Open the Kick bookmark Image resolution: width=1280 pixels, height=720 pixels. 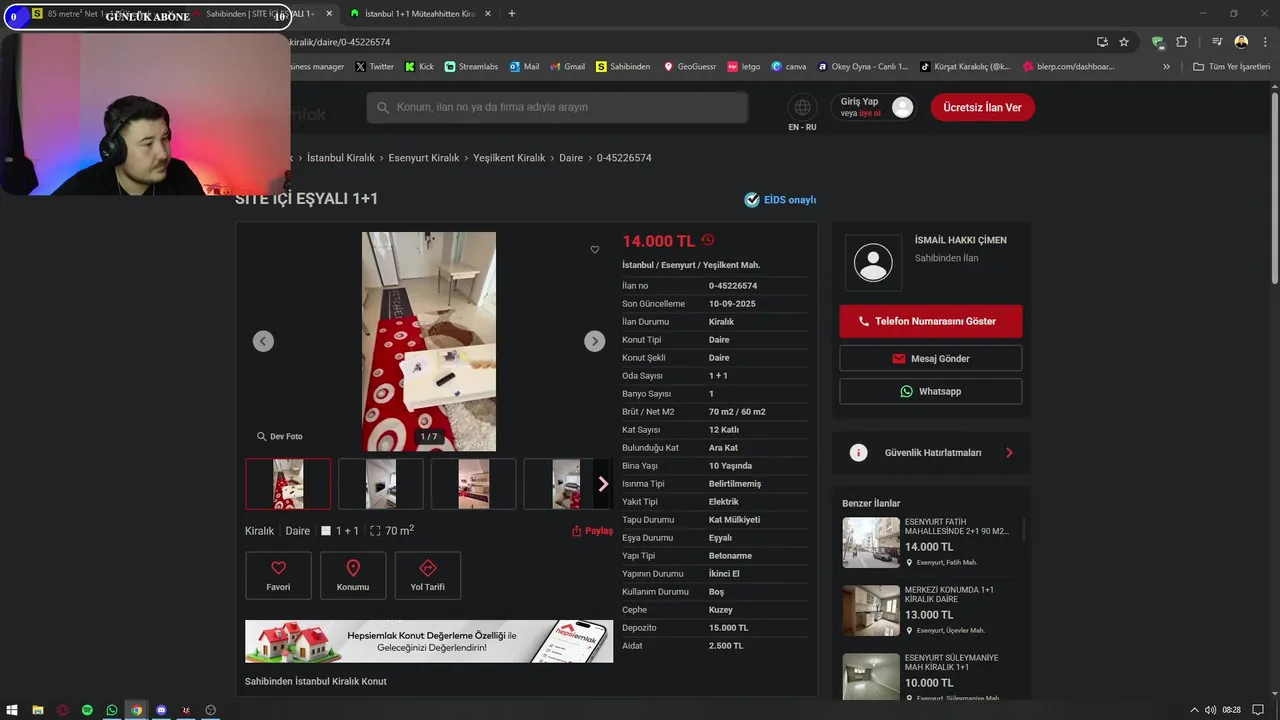coord(419,66)
